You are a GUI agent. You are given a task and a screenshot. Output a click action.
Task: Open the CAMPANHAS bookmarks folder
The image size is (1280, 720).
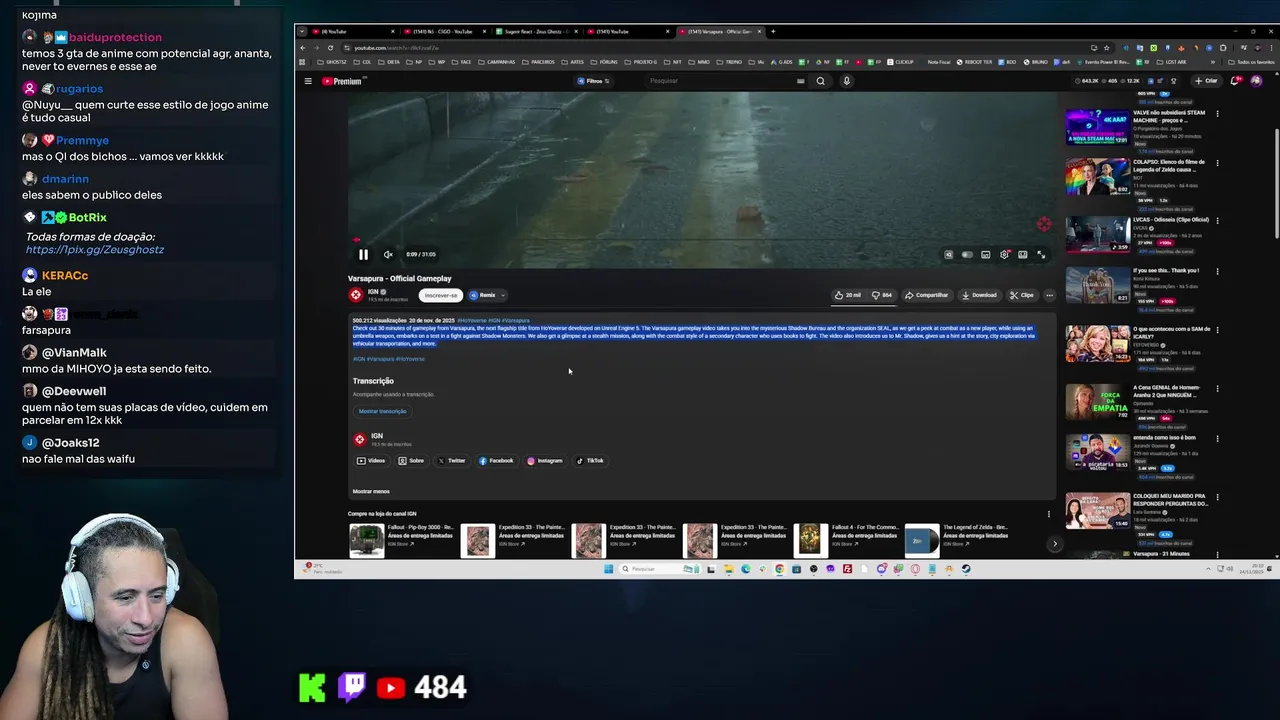496,62
